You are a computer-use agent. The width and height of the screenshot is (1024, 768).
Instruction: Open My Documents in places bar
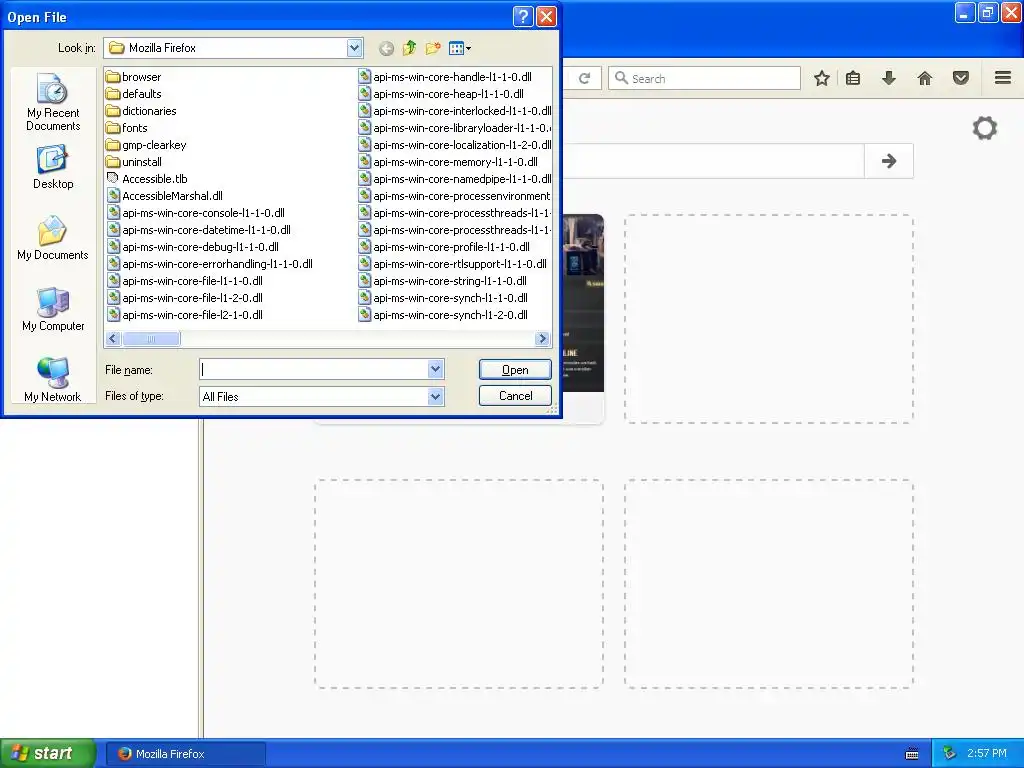click(53, 238)
